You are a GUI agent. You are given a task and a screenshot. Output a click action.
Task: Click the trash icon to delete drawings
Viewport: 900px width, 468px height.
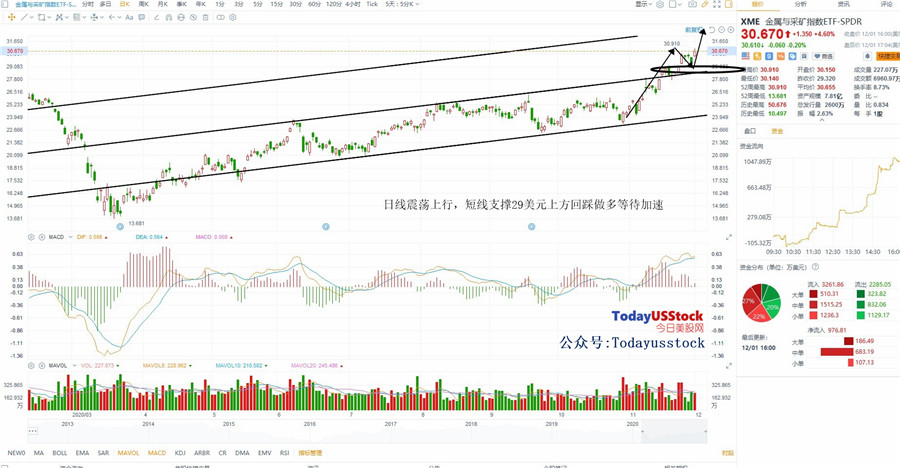pos(205,17)
